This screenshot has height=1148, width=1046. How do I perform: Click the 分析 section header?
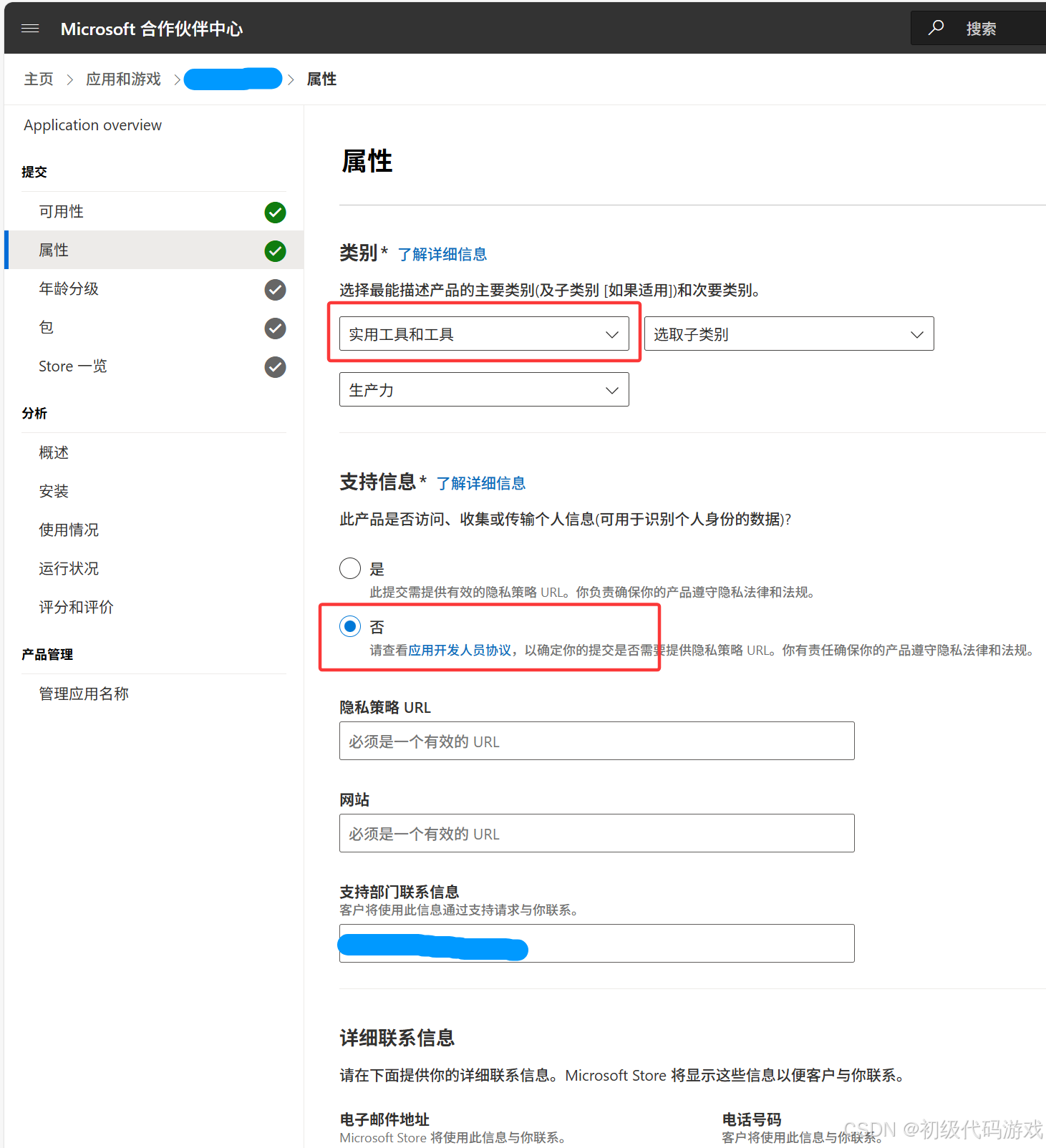[34, 414]
